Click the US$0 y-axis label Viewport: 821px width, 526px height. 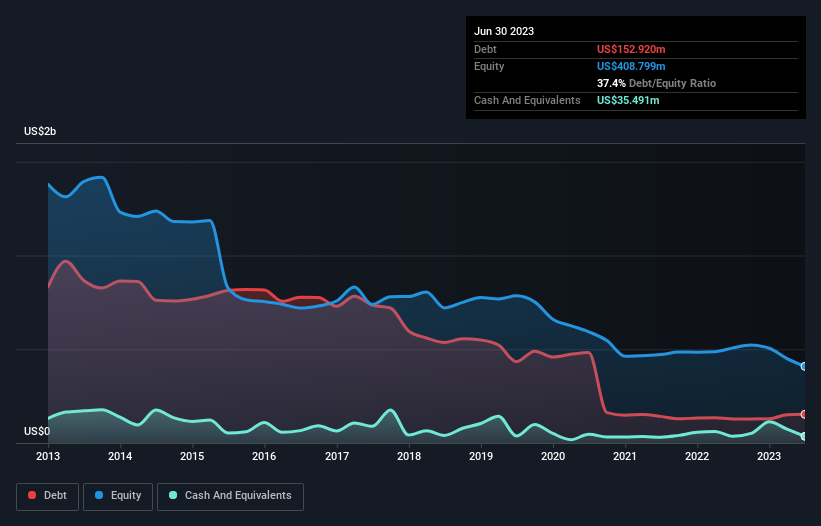pos(37,431)
